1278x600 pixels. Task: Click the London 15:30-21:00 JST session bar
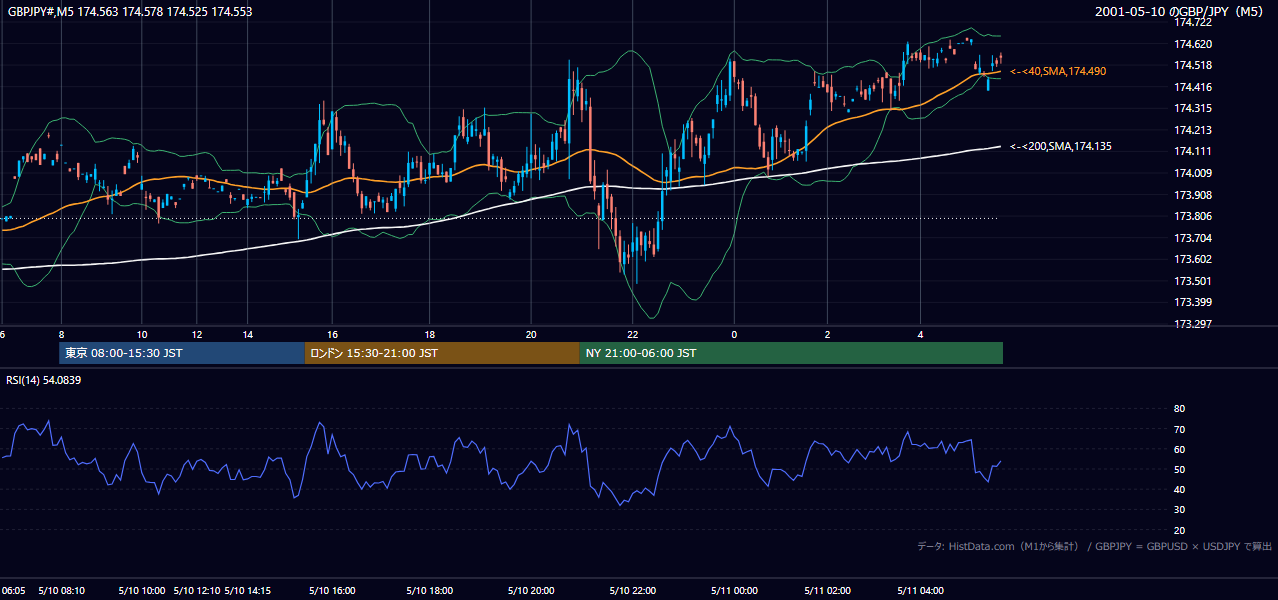click(442, 353)
